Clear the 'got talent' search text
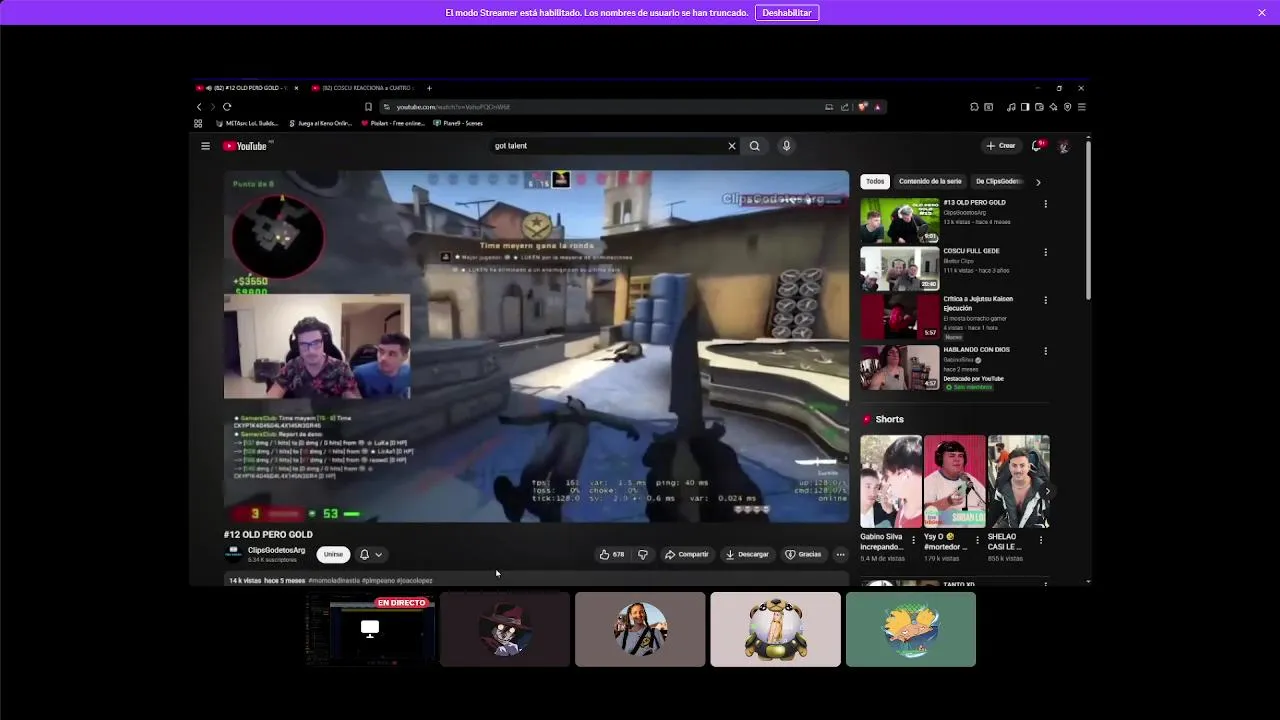The image size is (1280, 720). 732,146
